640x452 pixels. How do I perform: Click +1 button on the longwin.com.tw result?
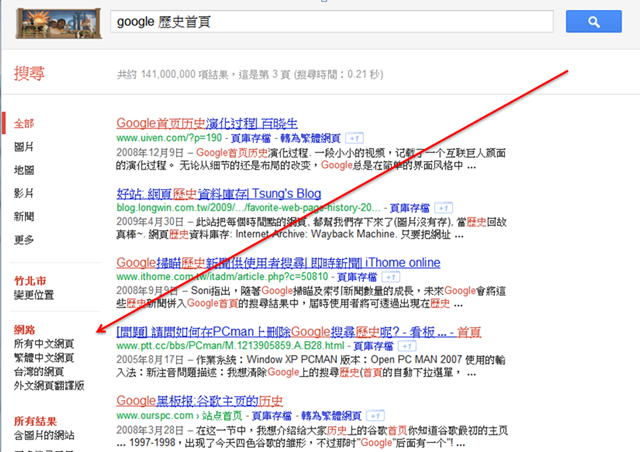(444, 208)
